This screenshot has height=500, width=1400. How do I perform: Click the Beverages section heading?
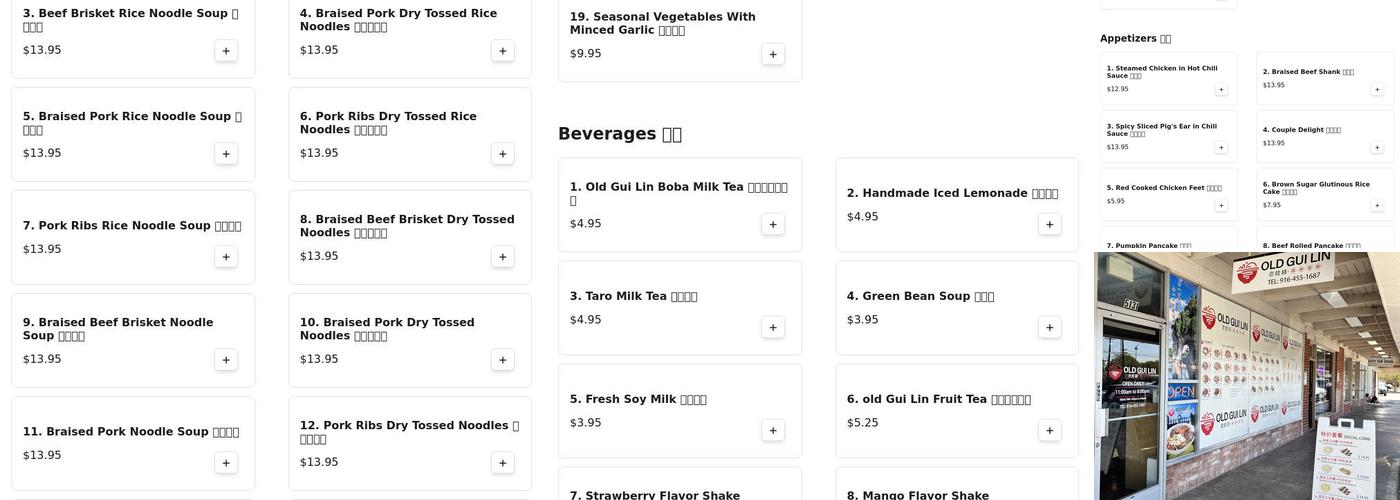pos(619,134)
